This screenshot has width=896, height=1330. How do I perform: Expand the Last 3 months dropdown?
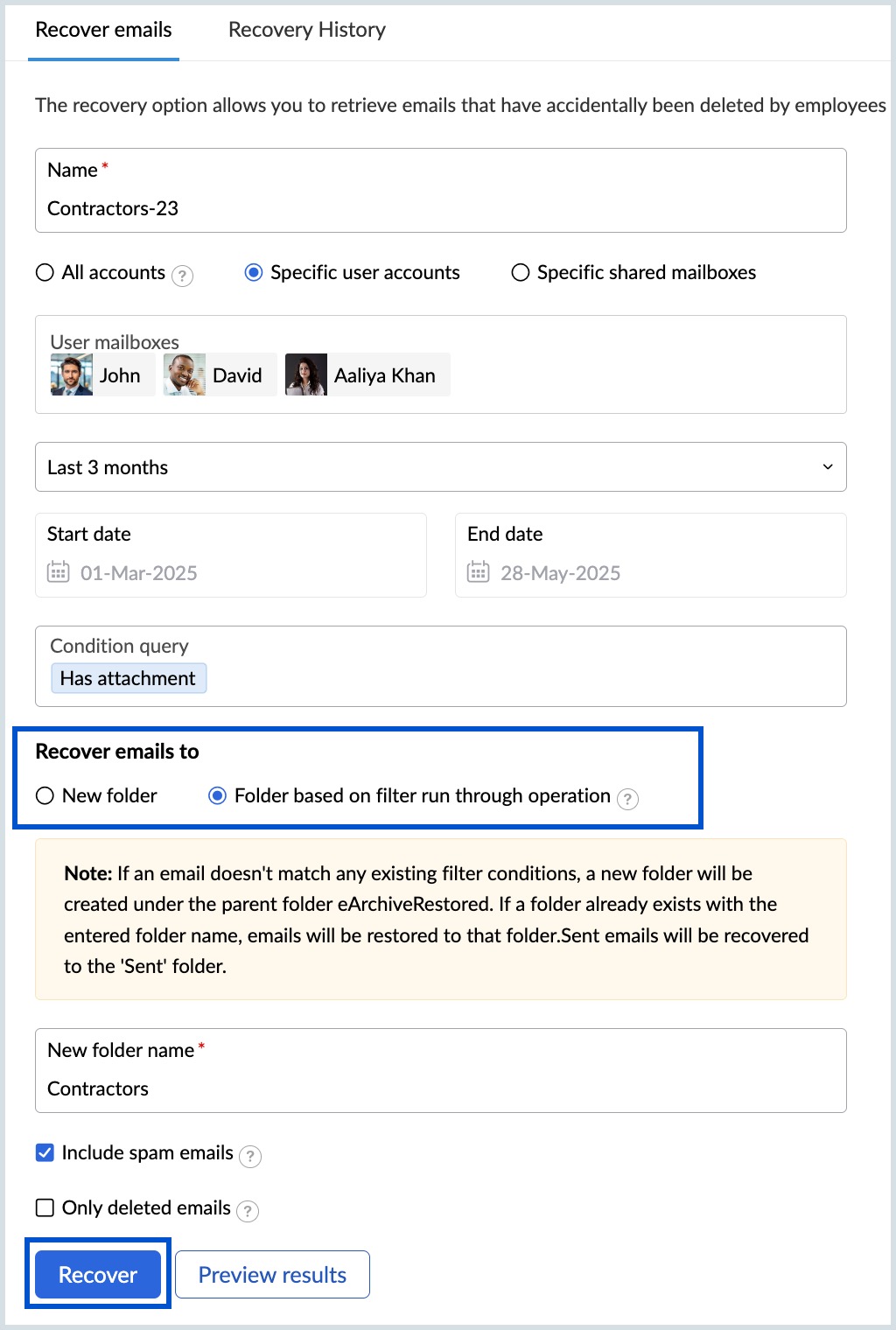pos(441,466)
